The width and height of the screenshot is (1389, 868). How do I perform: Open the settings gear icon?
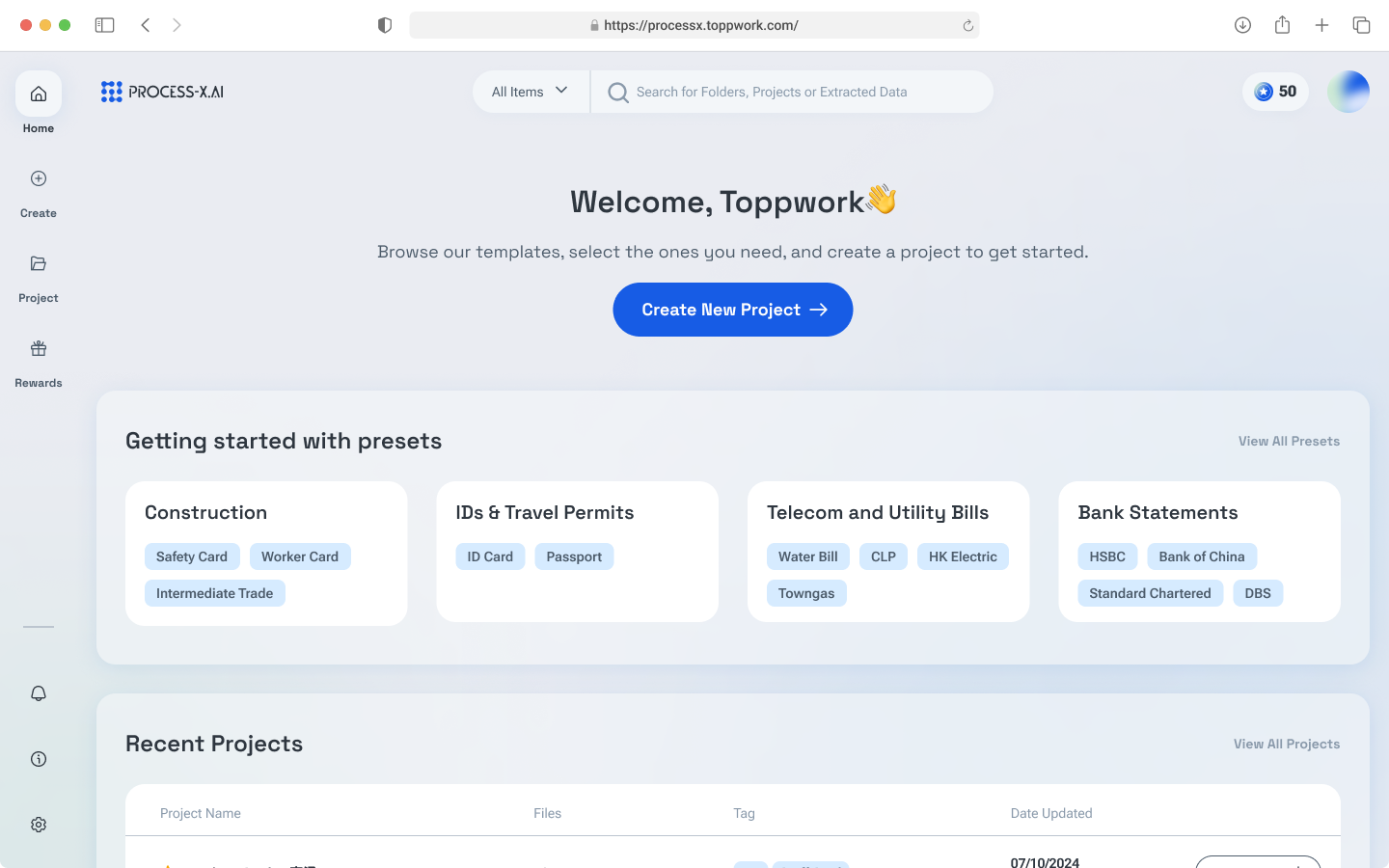pyautogui.click(x=39, y=825)
